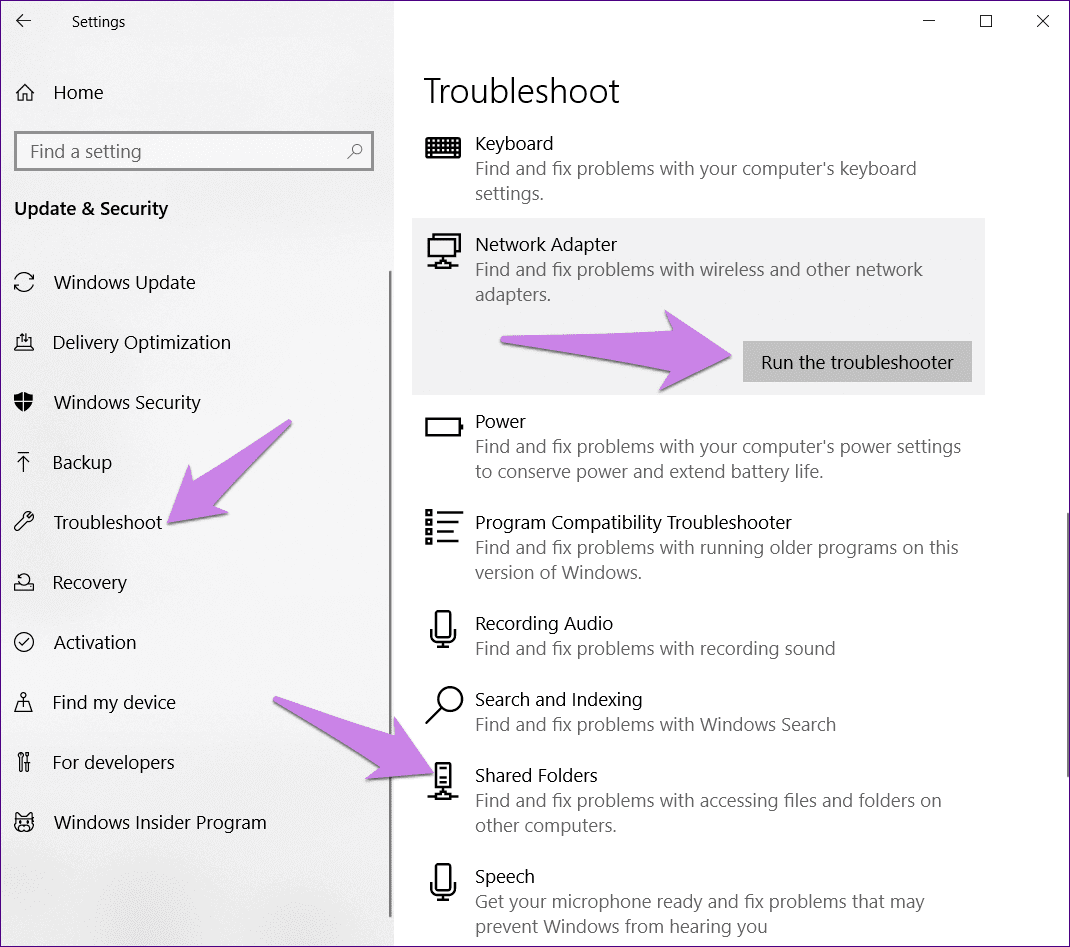Click the Network Adapter monitor icon
1070x947 pixels.
[x=444, y=251]
